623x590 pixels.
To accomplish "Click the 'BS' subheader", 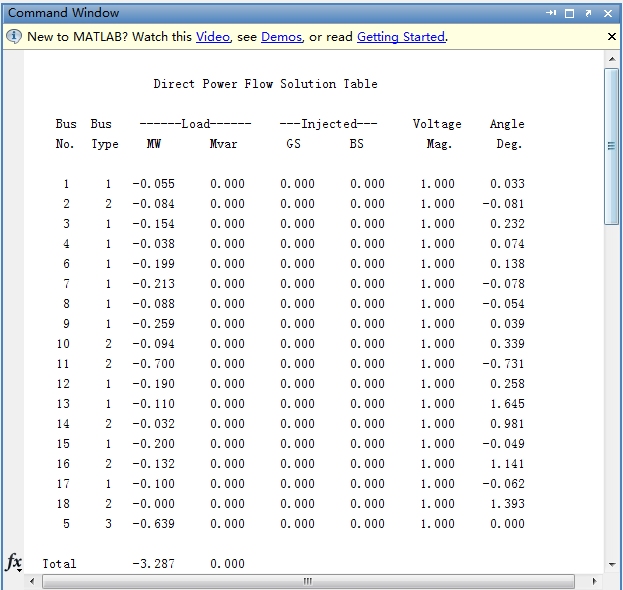I will pyautogui.click(x=356, y=144).
